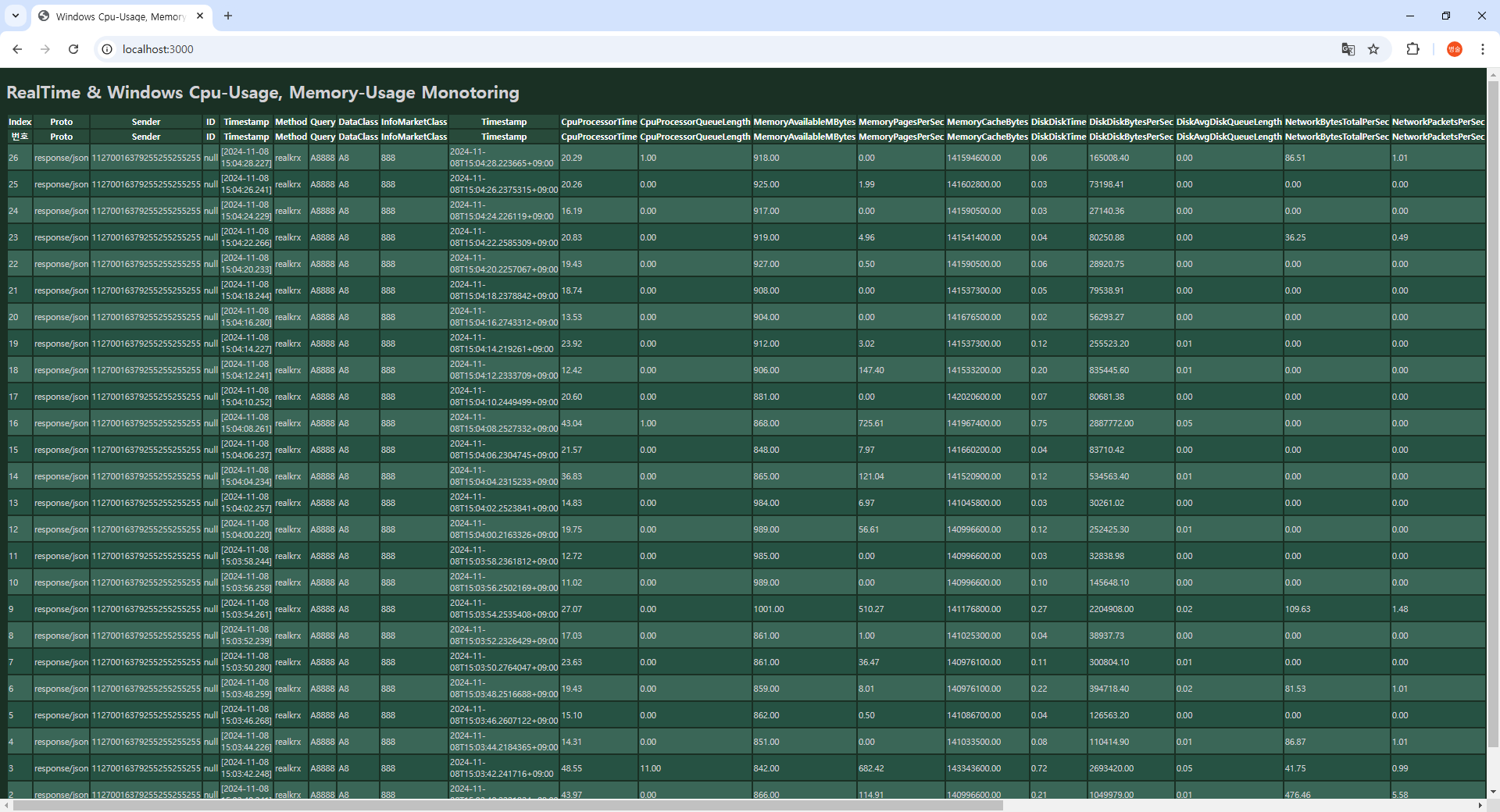Click disk bytes value 2204908.00

pos(1112,609)
